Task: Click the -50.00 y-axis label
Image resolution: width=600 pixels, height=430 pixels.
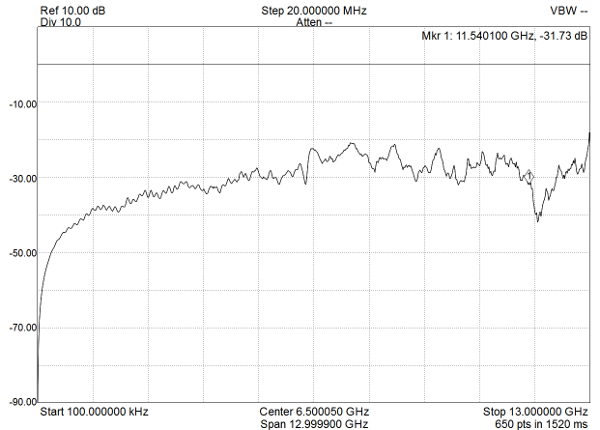Action: tap(23, 253)
